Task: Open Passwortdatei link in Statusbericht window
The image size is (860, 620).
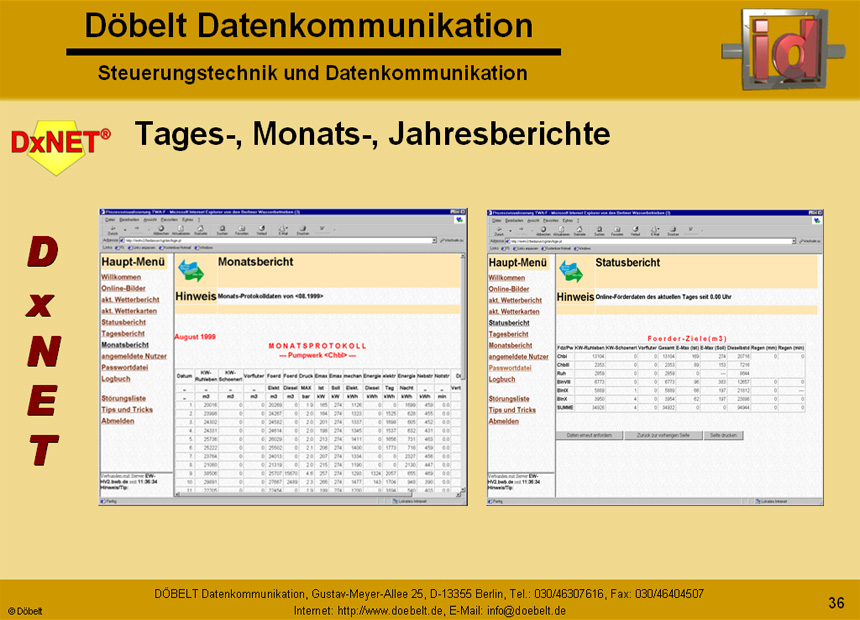Action: pyautogui.click(x=510, y=368)
